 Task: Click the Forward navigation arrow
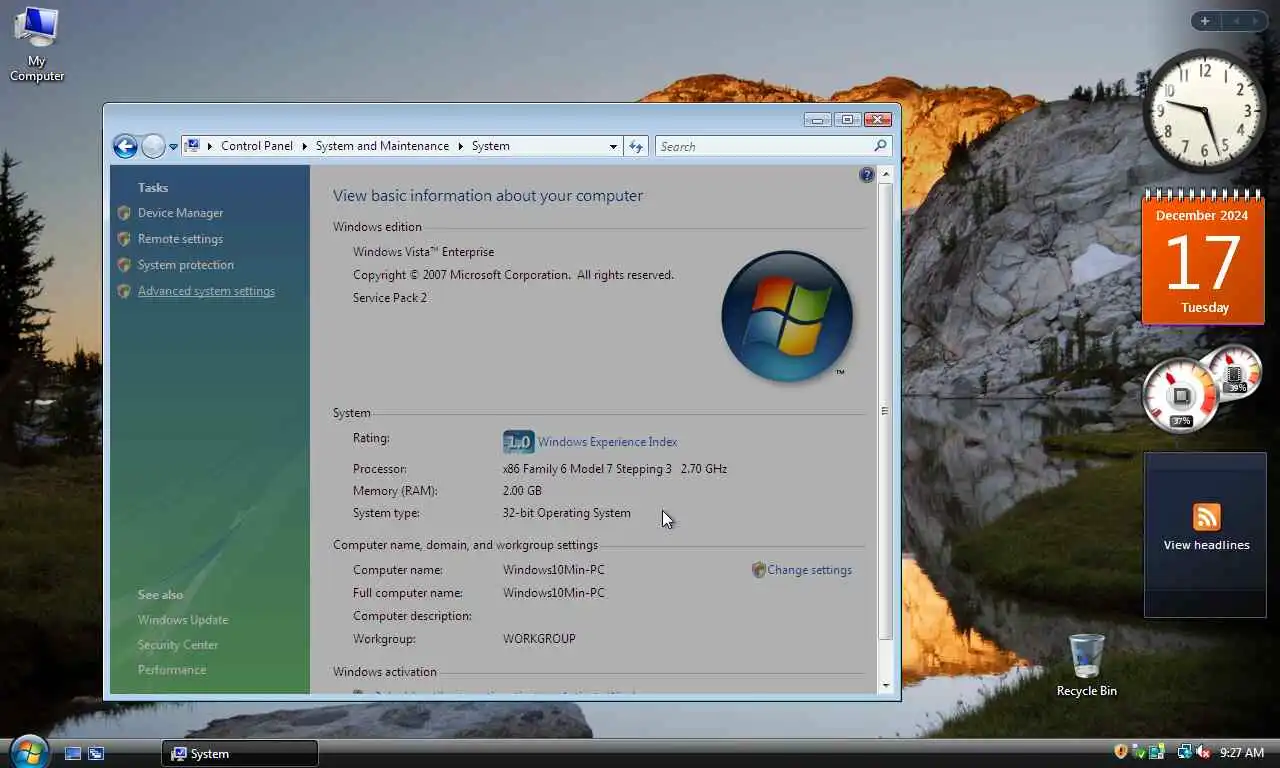153,147
